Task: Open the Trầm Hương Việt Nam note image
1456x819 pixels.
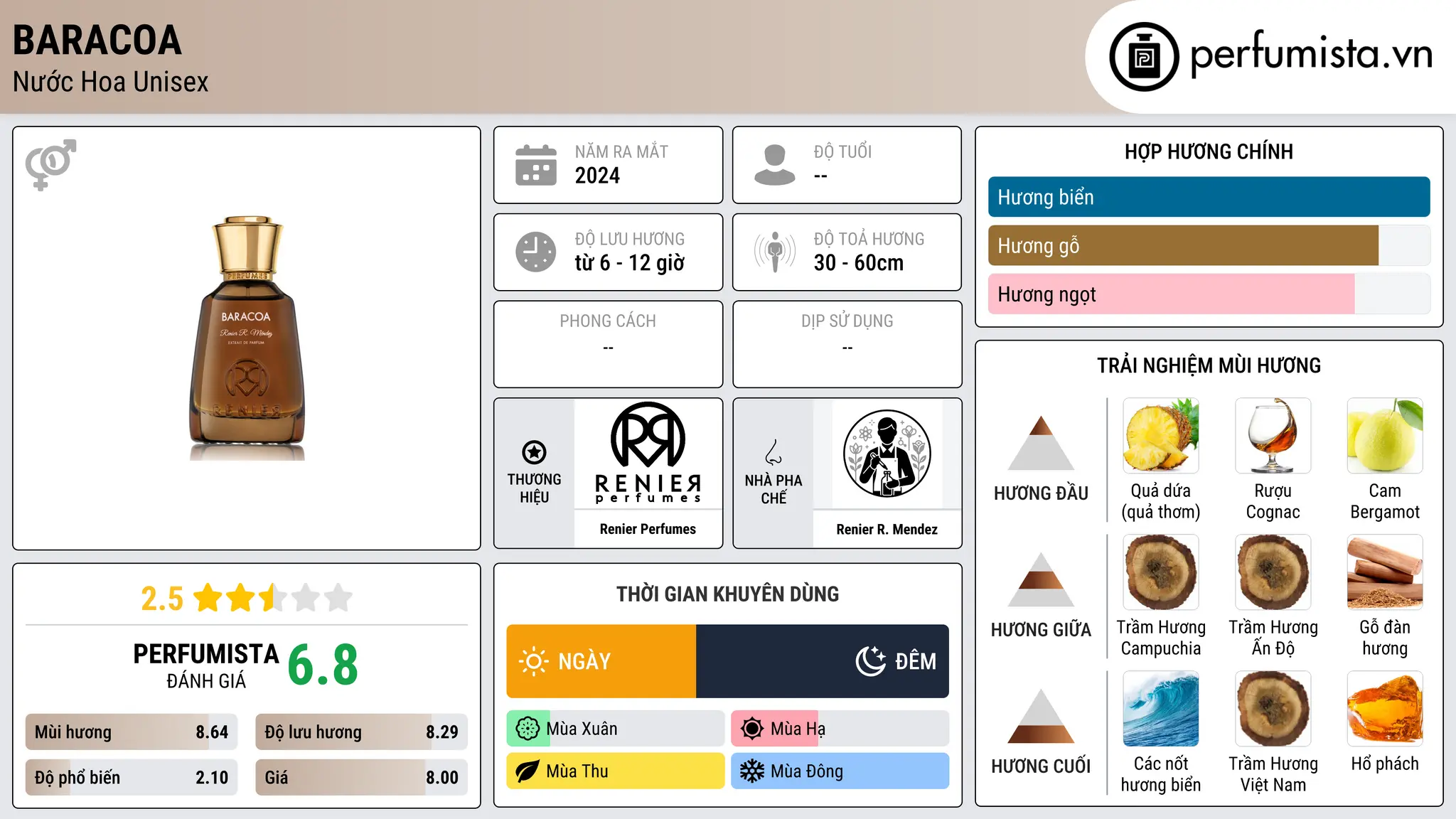Action: pyautogui.click(x=1273, y=709)
